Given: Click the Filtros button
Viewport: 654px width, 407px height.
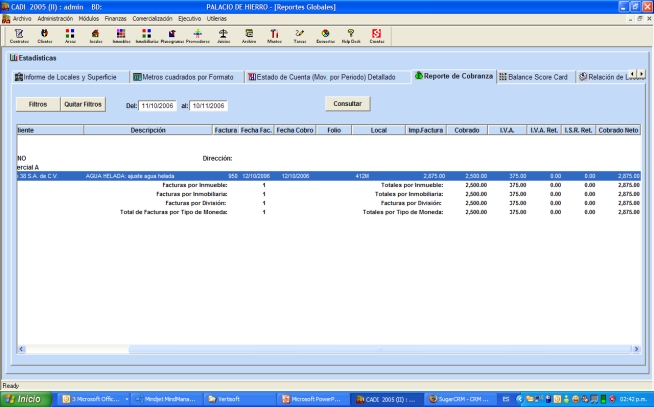Looking at the screenshot, I should (x=38, y=104).
